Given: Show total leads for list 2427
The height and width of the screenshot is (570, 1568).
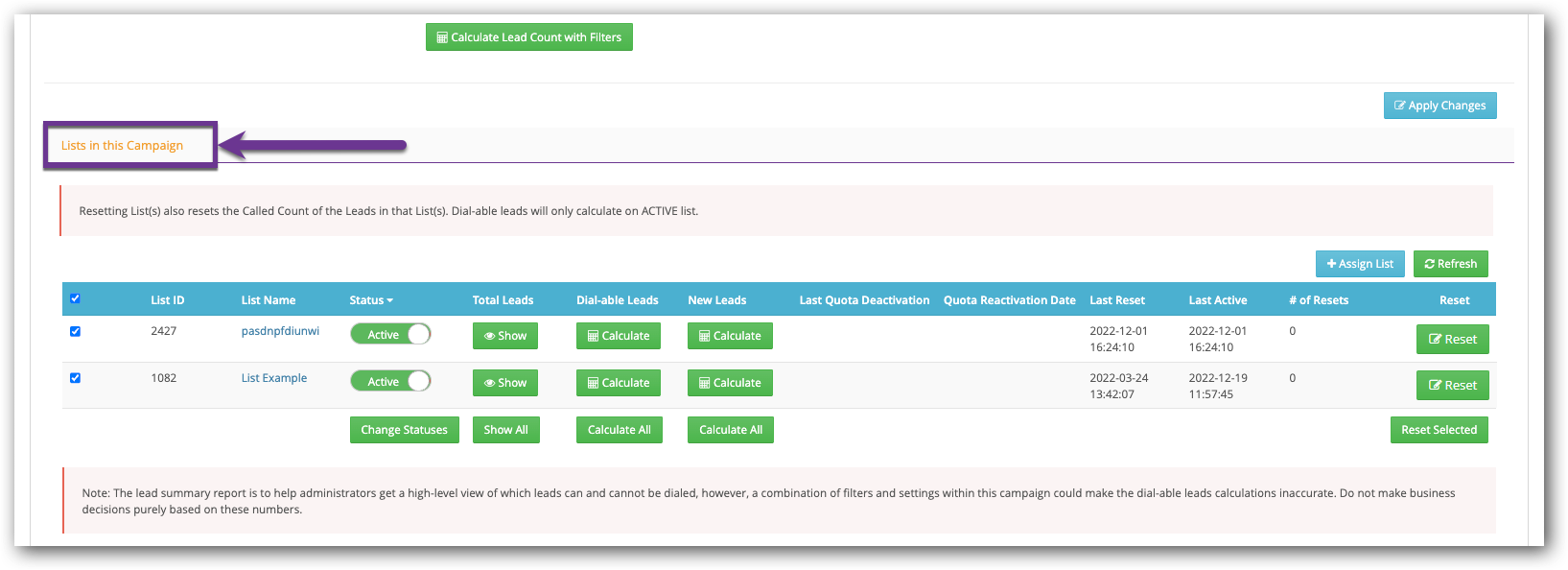Looking at the screenshot, I should (504, 336).
